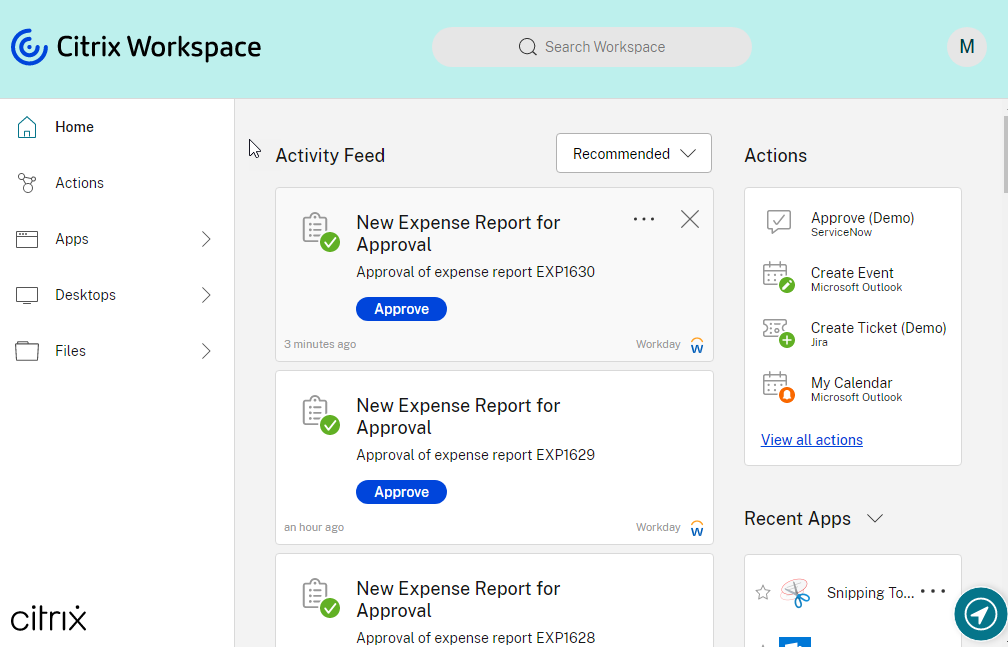Viewport: 1008px width, 647px height.
Task: Click the Create Event calendar icon
Action: 778,277
